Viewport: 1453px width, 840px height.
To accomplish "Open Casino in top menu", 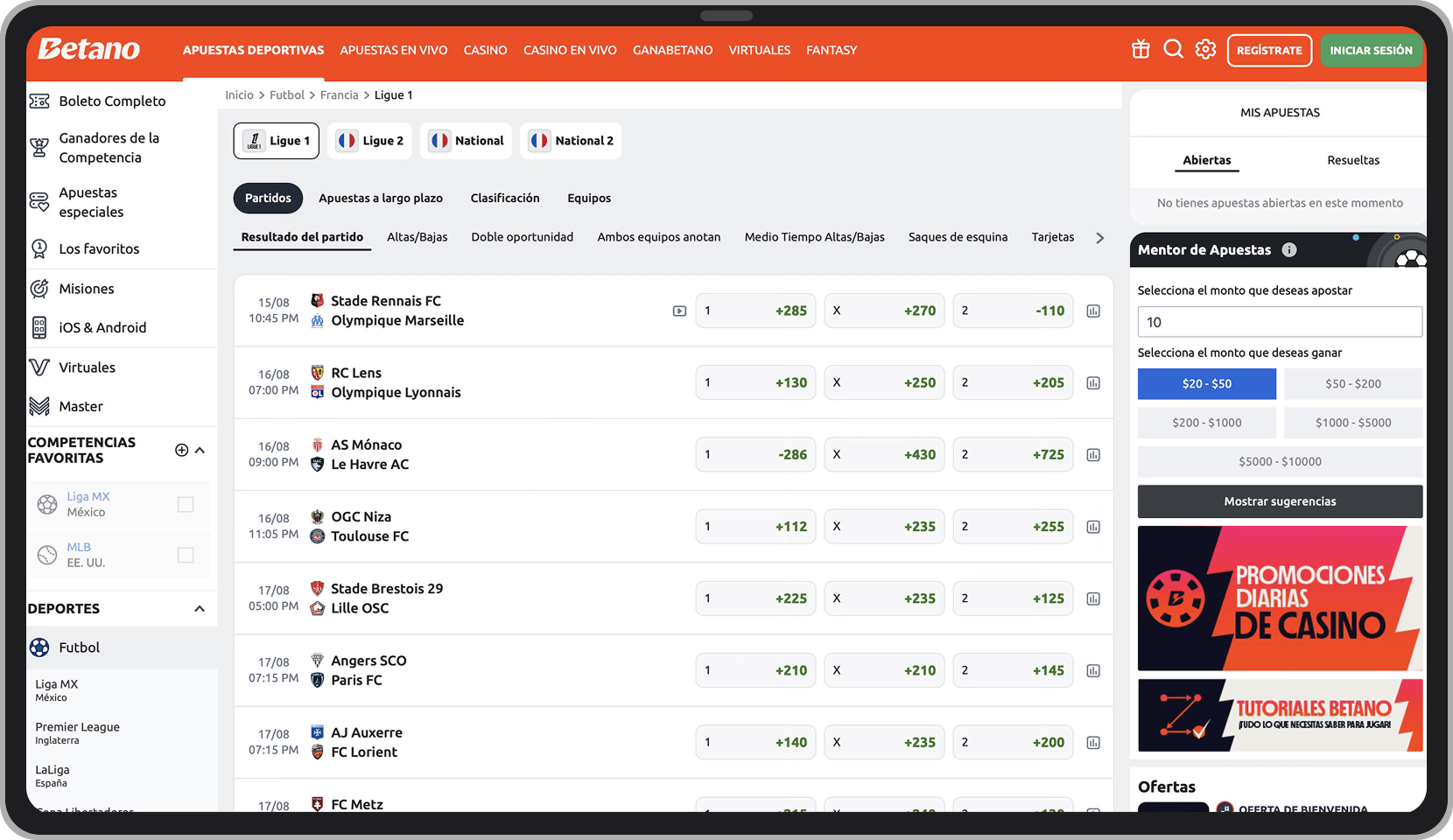I will [x=486, y=51].
